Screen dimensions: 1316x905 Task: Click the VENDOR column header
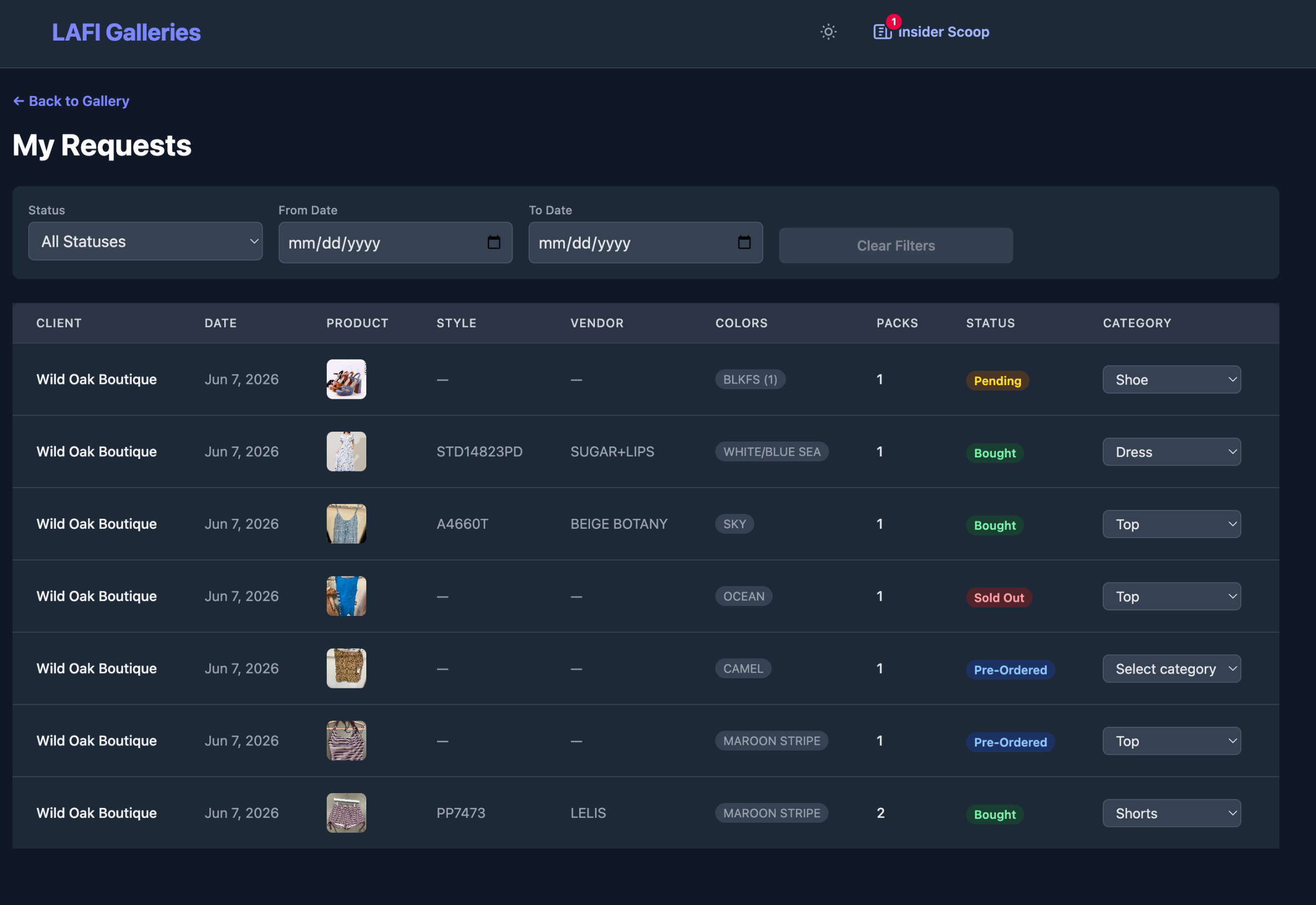tap(597, 323)
